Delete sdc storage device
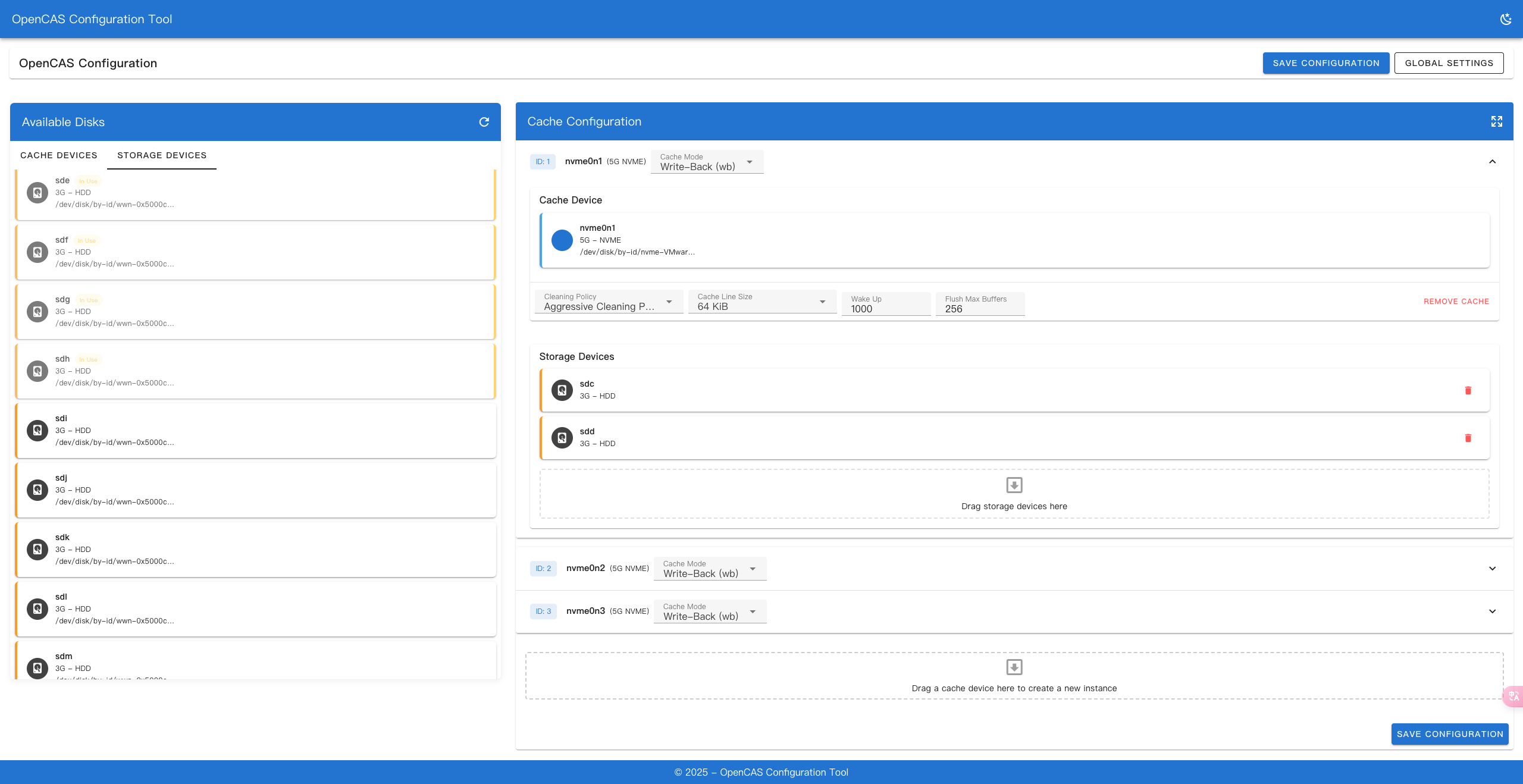This screenshot has height=784, width=1523. (x=1468, y=390)
